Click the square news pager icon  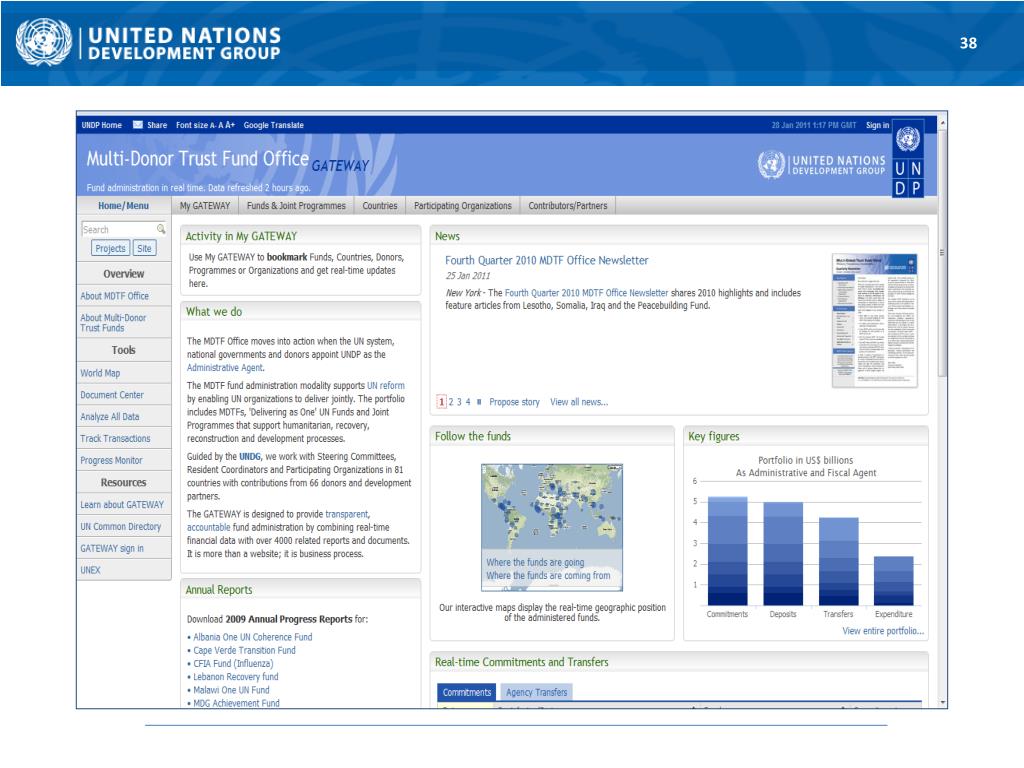click(x=479, y=402)
